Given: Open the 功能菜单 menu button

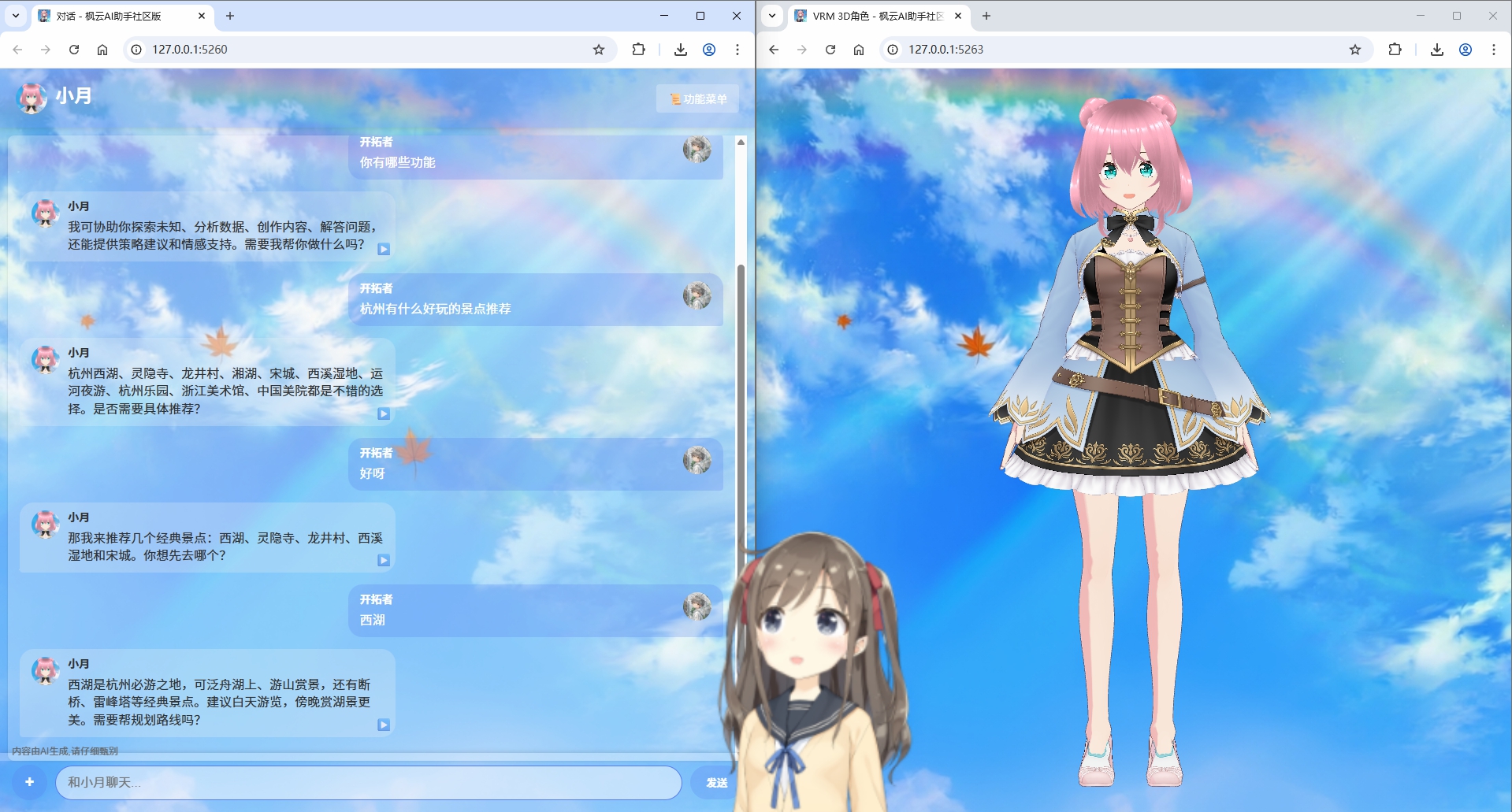Looking at the screenshot, I should click(x=697, y=98).
